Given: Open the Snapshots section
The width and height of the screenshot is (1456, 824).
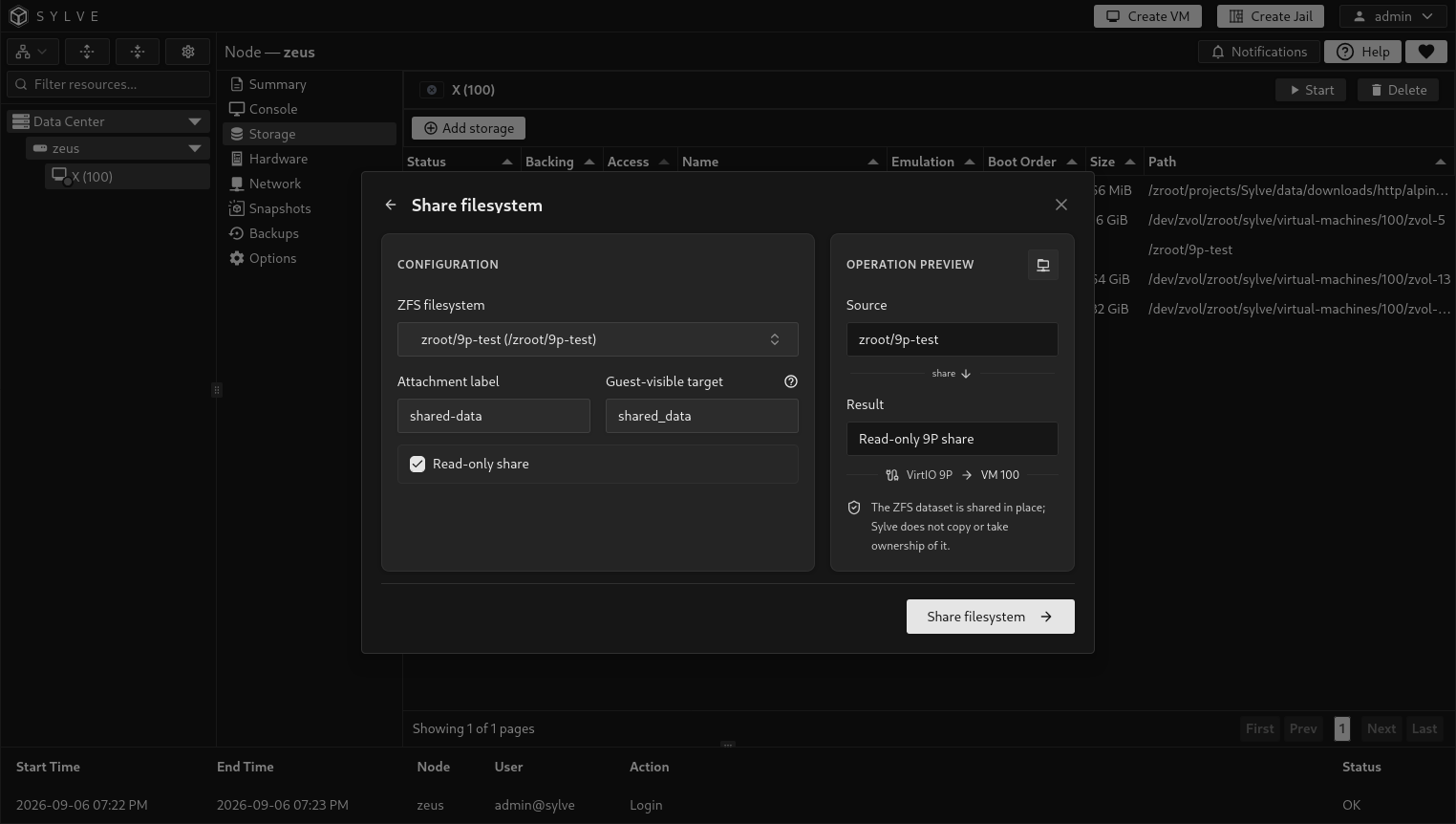Looking at the screenshot, I should pos(310,208).
